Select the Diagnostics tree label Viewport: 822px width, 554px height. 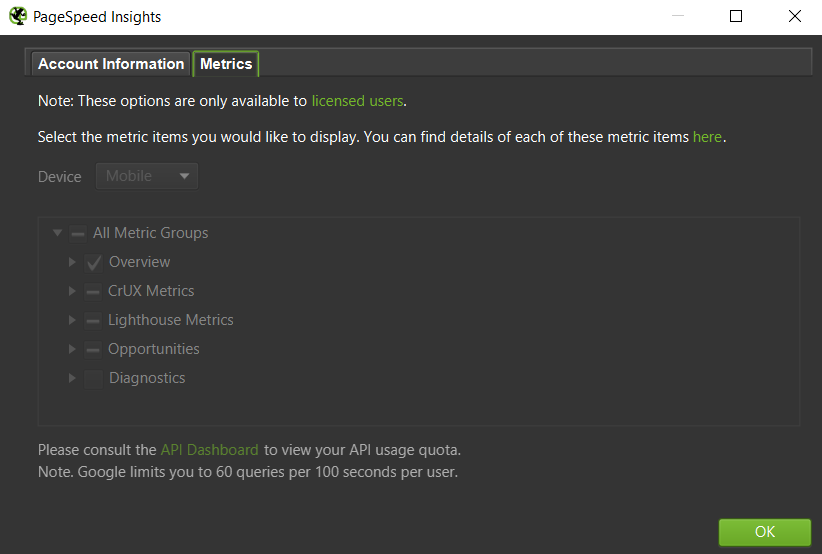[147, 378]
